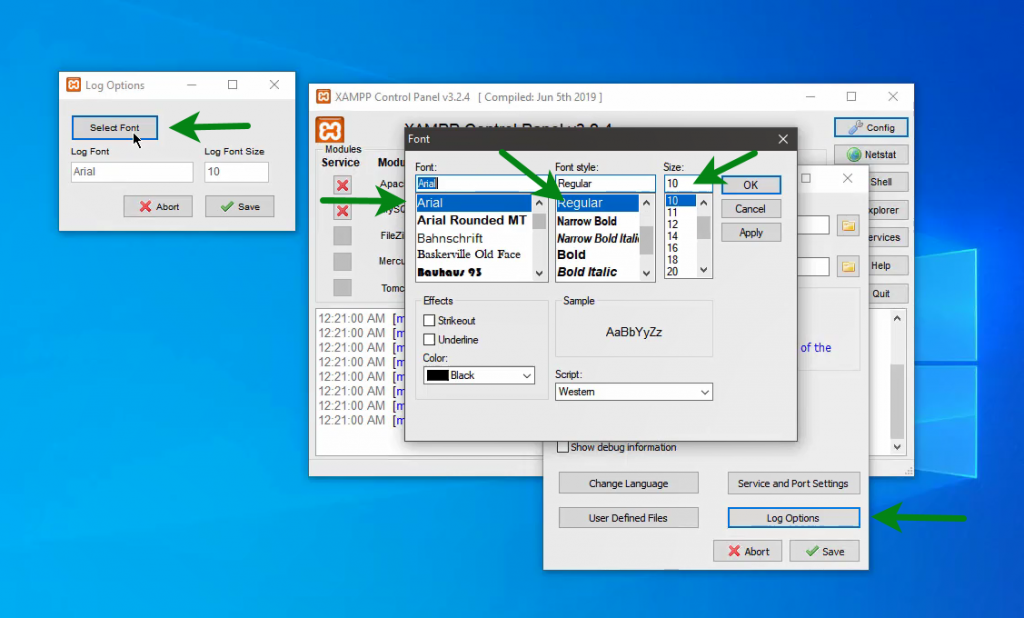Image resolution: width=1024 pixels, height=618 pixels.
Task: Click the XAMPP logo icon in control panel
Action: (x=330, y=129)
